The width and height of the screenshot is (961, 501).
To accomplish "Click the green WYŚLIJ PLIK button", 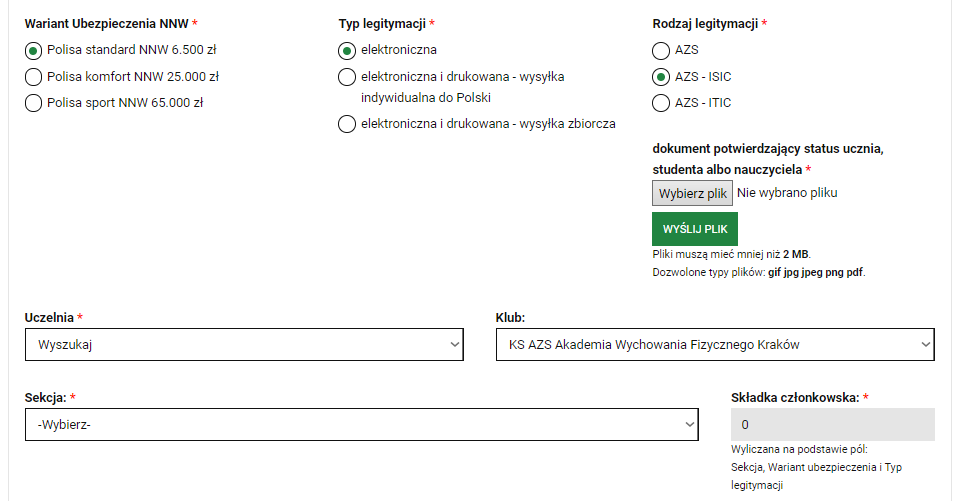I will click(x=695, y=229).
